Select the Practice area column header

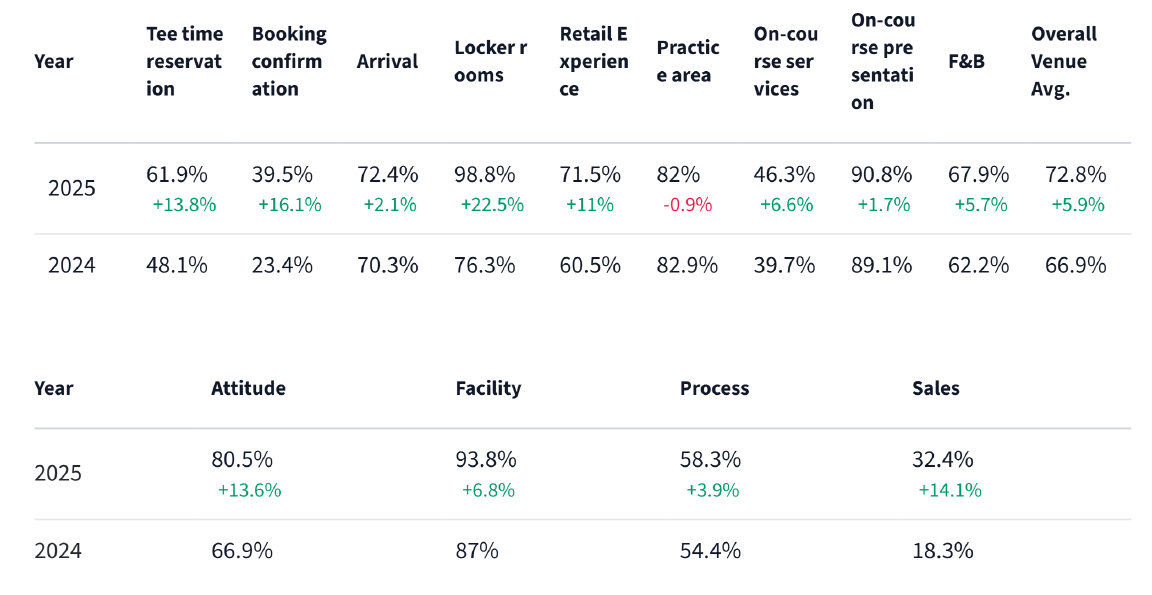click(x=688, y=61)
